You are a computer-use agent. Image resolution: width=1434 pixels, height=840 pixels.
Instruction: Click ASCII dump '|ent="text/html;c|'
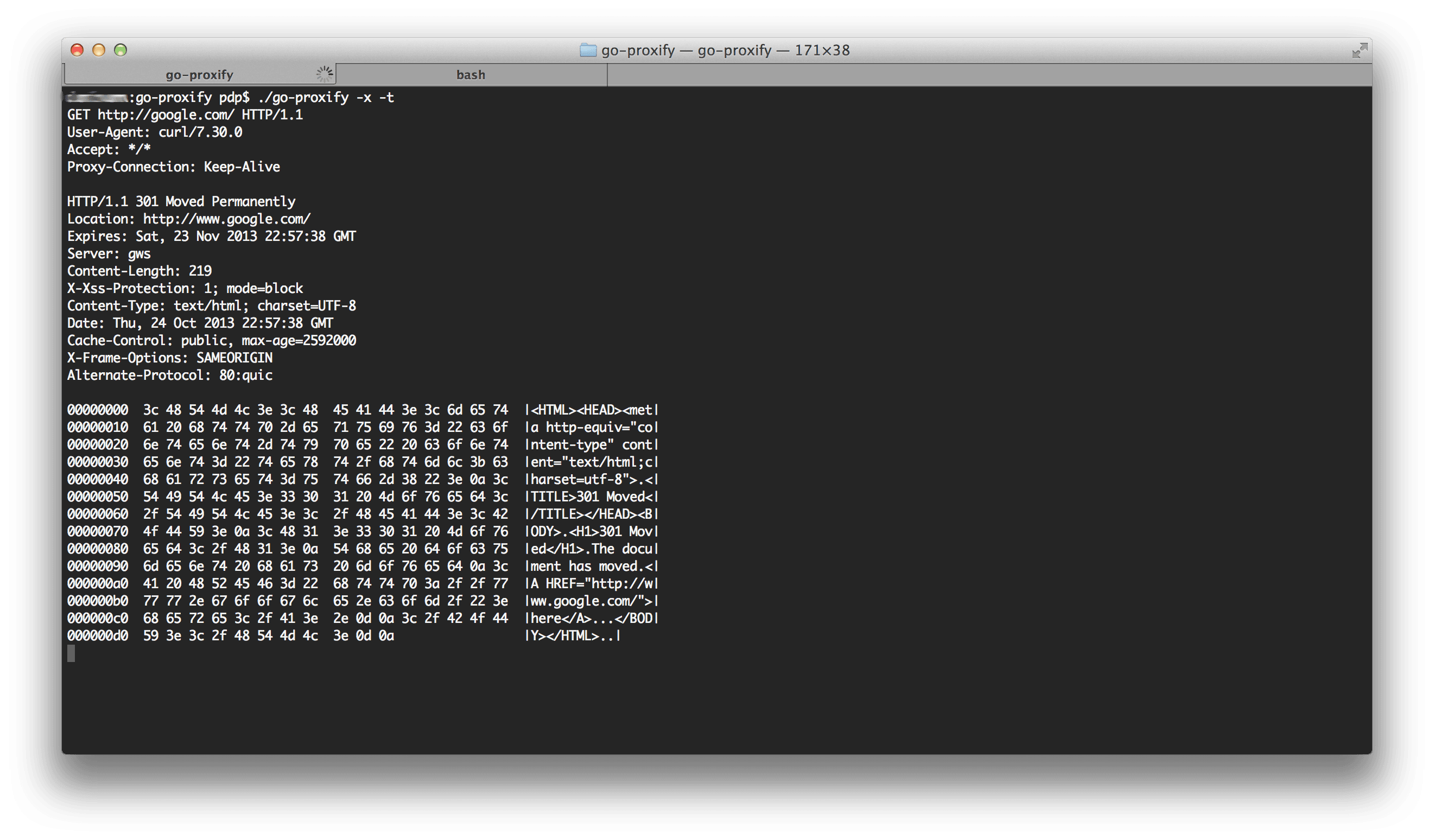[592, 462]
